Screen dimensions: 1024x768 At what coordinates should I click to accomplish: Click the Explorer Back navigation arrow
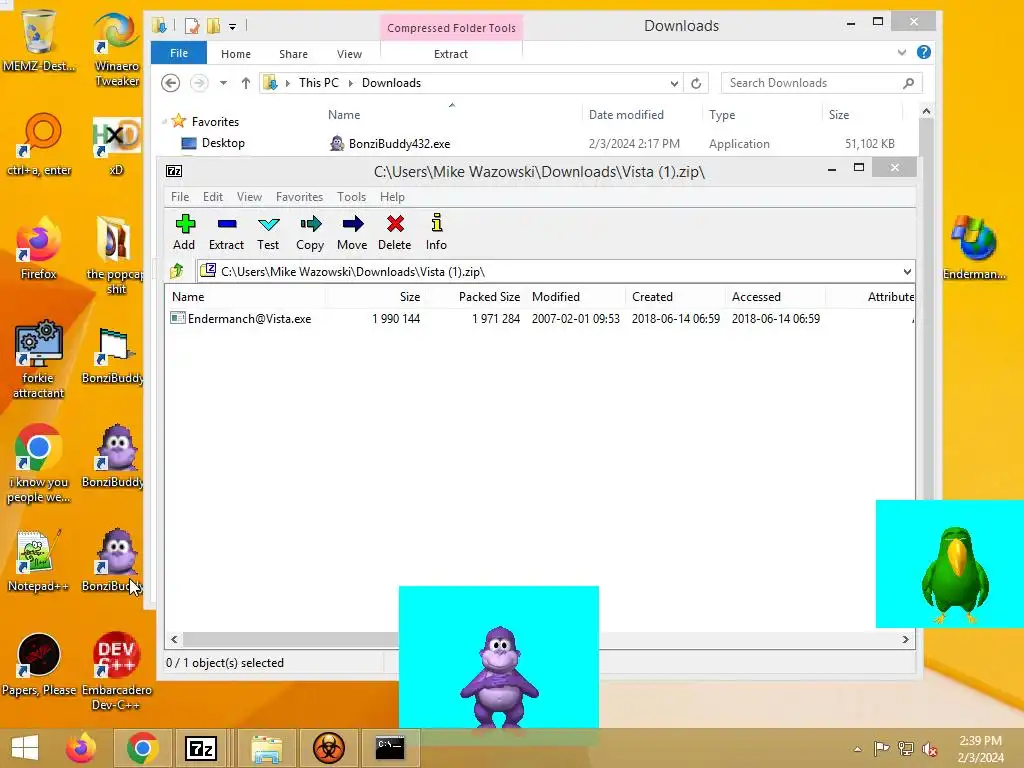click(x=170, y=83)
